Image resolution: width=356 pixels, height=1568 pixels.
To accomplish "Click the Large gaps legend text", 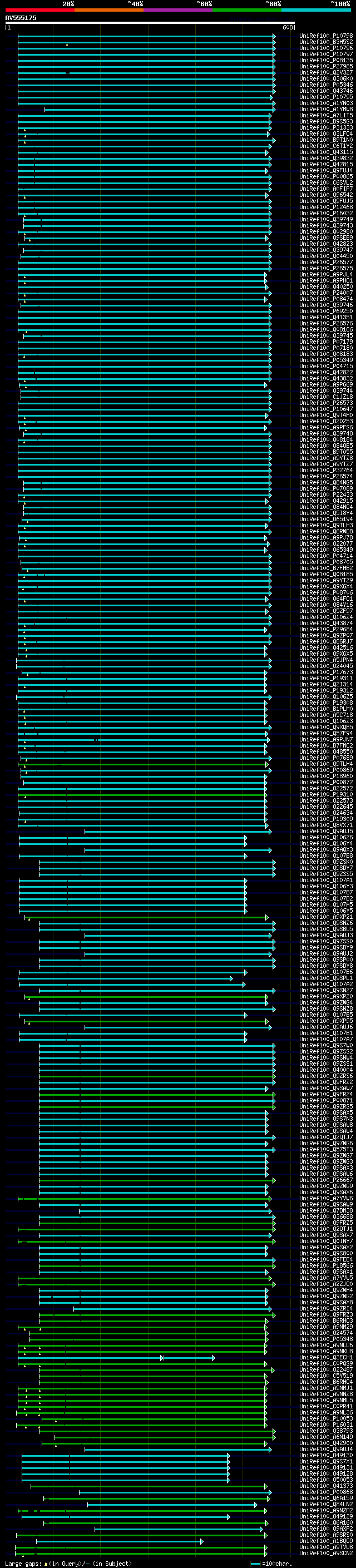I will click(x=68, y=1564).
